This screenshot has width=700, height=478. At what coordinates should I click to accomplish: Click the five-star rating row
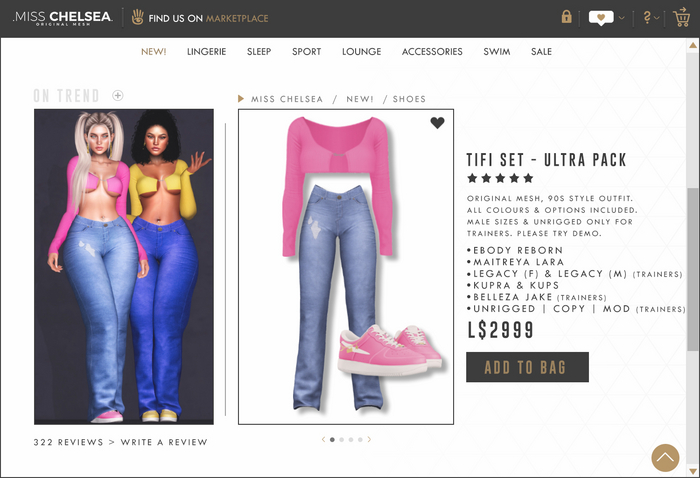point(500,179)
